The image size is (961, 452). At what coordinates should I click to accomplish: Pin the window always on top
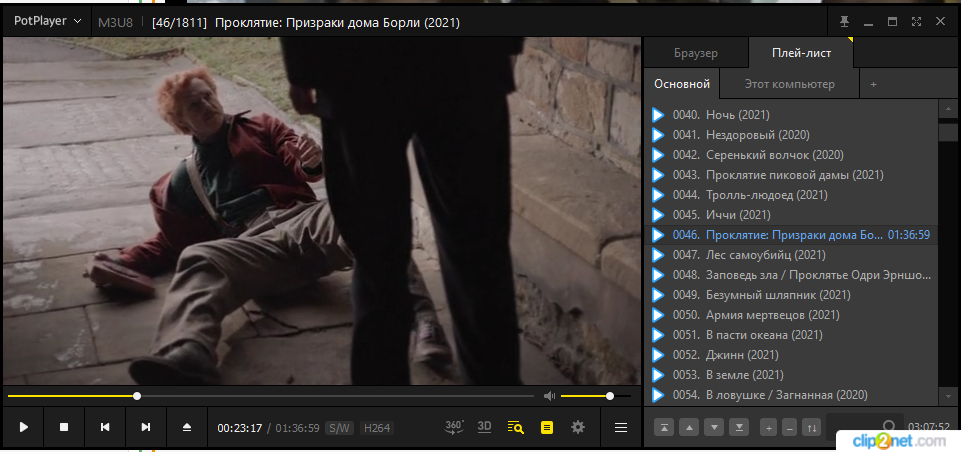pos(845,21)
